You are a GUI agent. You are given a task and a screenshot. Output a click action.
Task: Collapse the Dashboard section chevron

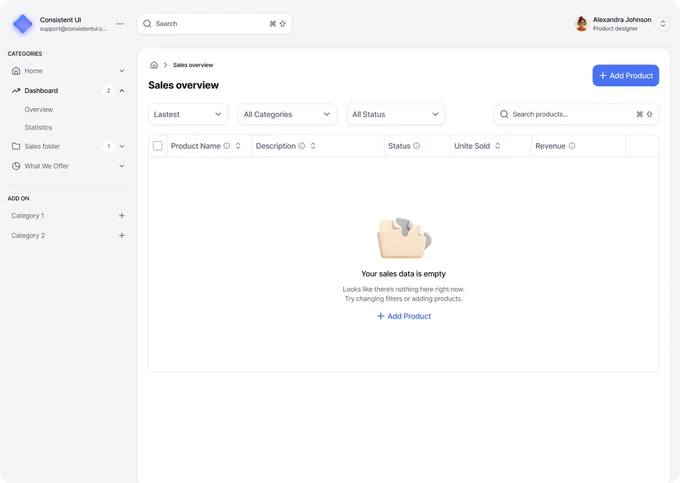[122, 91]
